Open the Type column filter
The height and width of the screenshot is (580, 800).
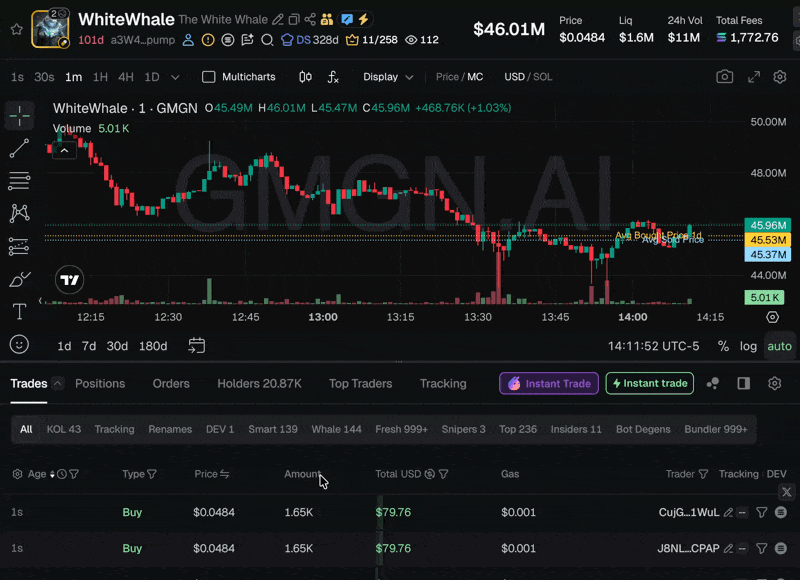click(x=152, y=474)
